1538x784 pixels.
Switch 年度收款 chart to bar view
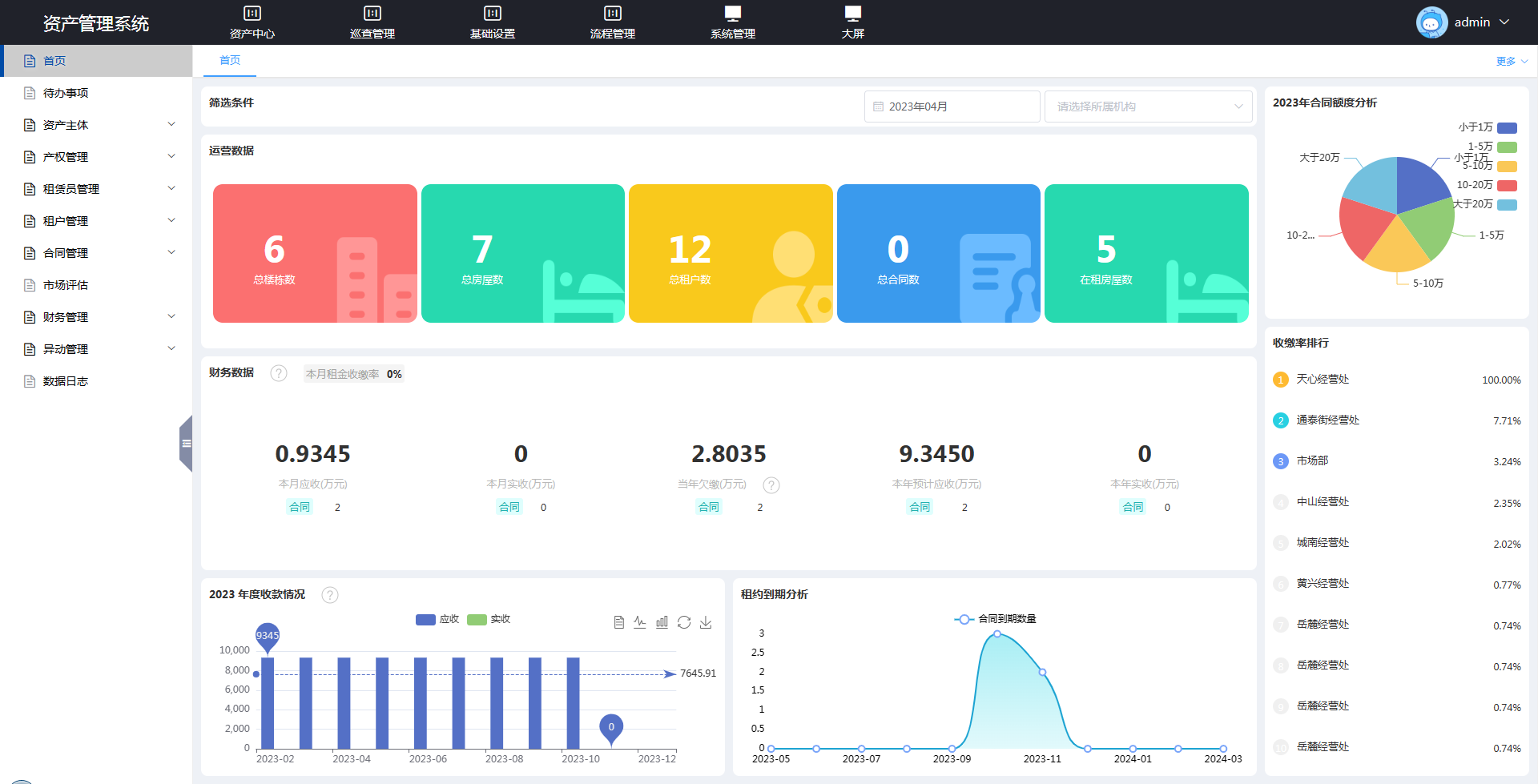(662, 622)
